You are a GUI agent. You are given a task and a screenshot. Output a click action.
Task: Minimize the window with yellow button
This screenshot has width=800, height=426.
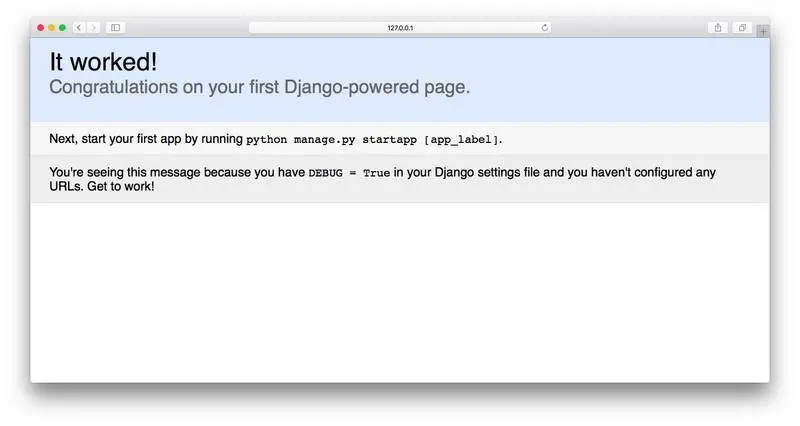click(52, 28)
